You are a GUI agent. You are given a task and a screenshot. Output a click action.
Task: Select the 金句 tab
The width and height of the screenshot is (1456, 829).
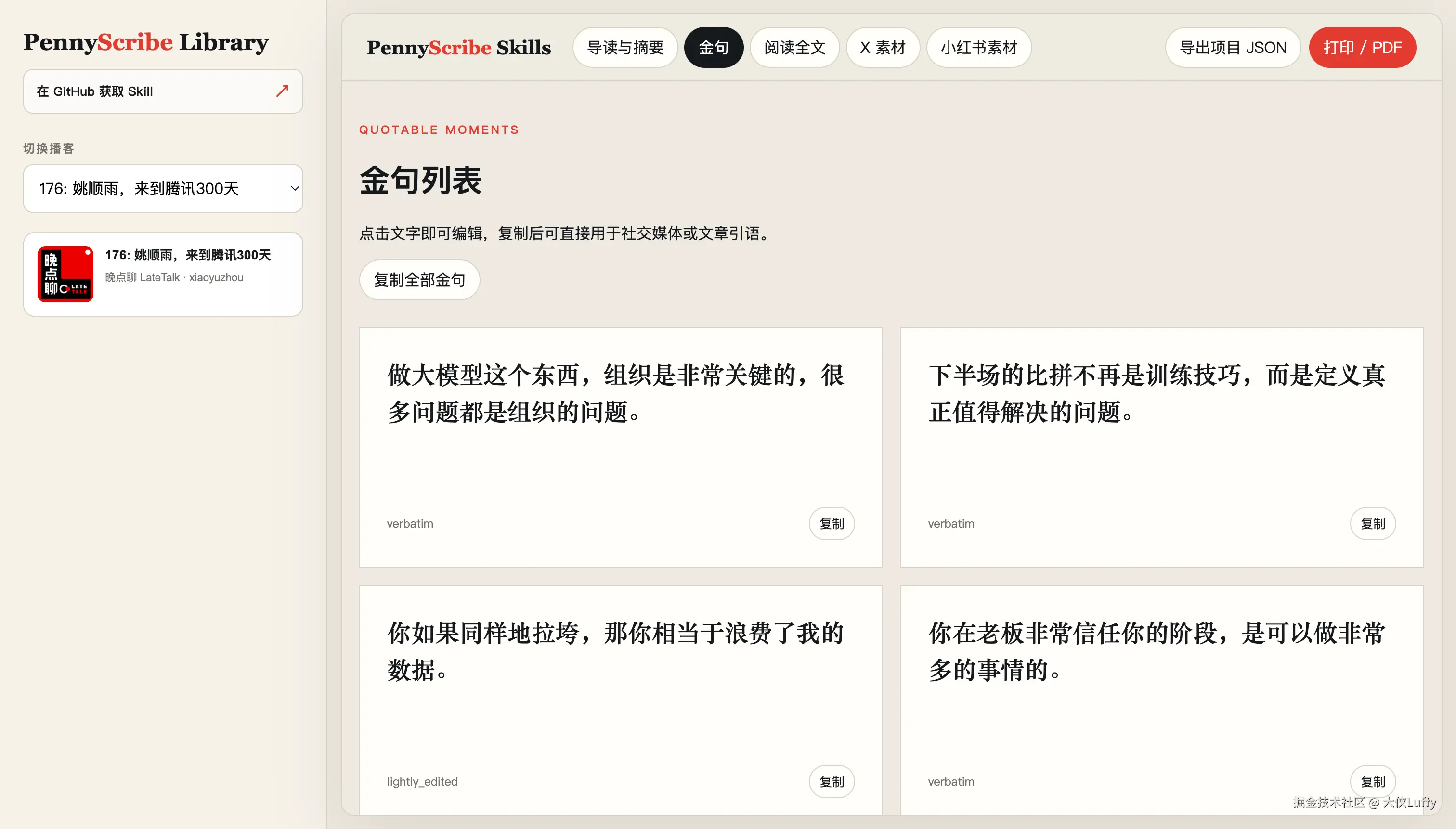[714, 47]
